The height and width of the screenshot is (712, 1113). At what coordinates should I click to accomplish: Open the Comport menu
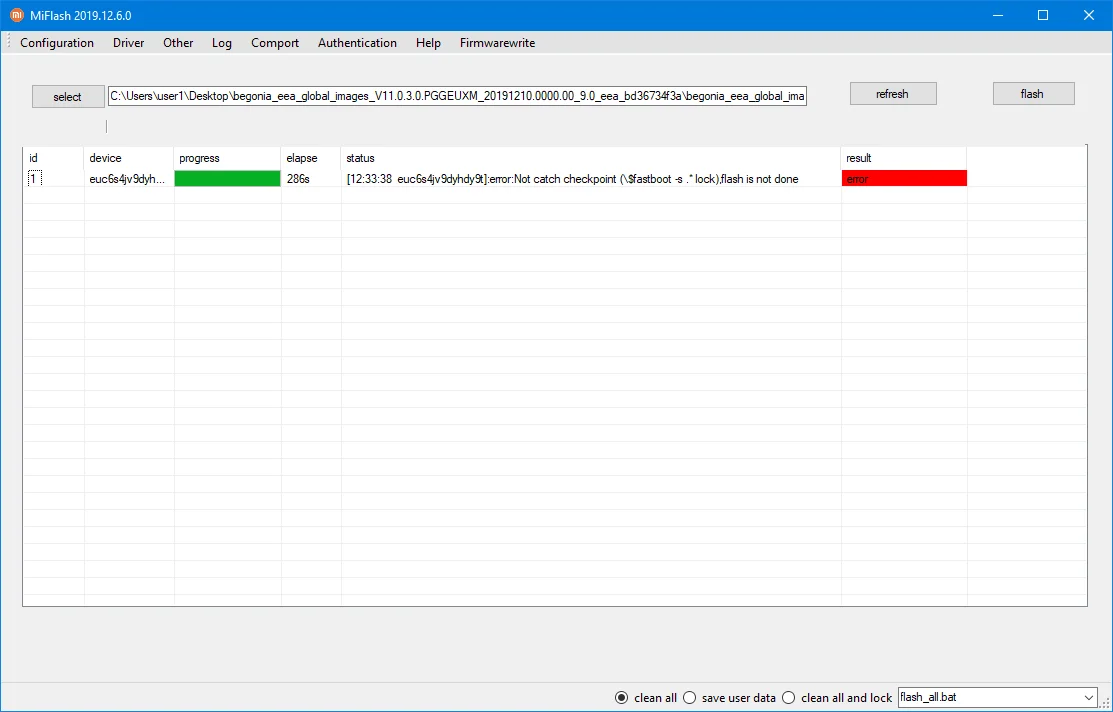[x=274, y=43]
